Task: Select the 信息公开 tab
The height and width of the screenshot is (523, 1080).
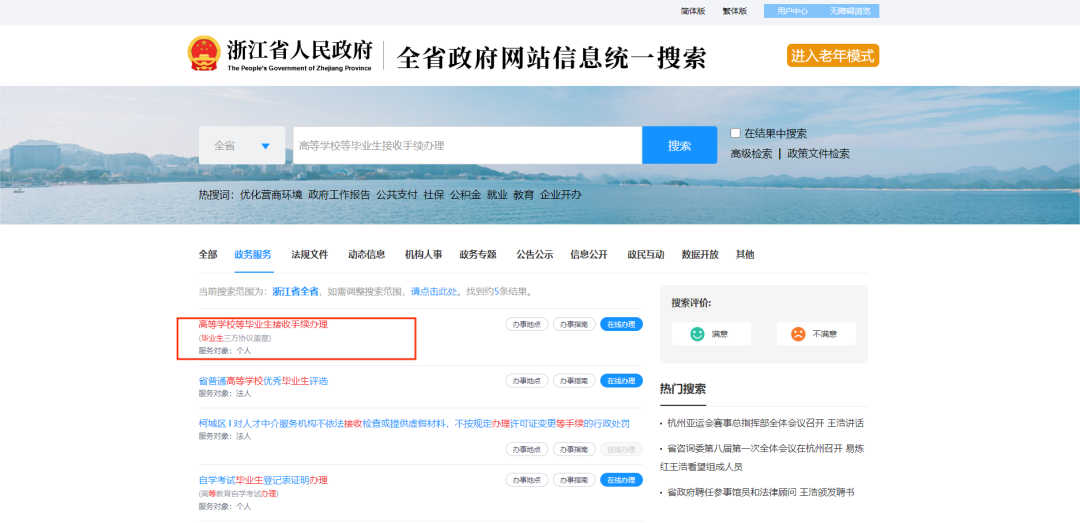Action: (x=589, y=254)
